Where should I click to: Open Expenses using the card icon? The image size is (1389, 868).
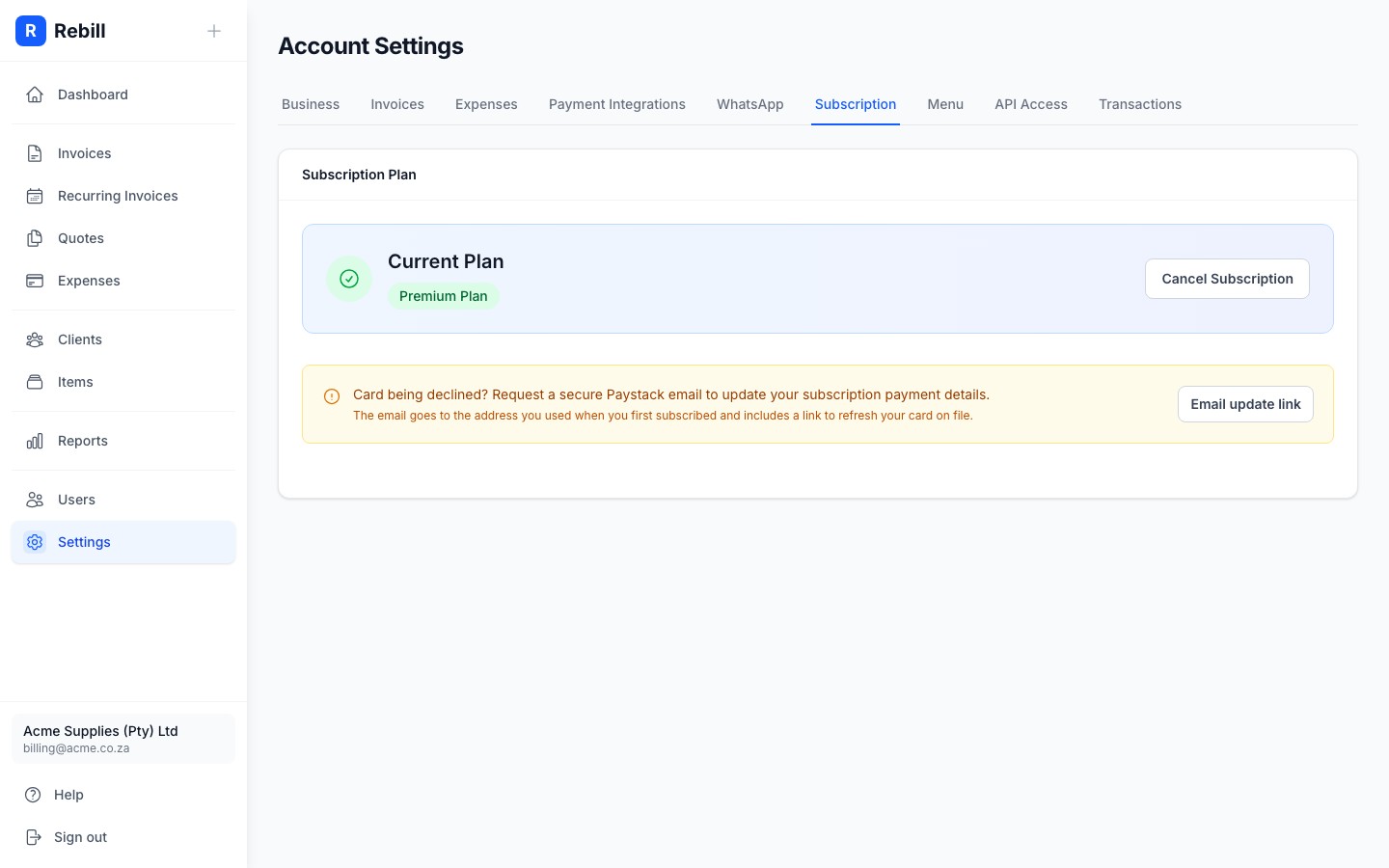(35, 281)
